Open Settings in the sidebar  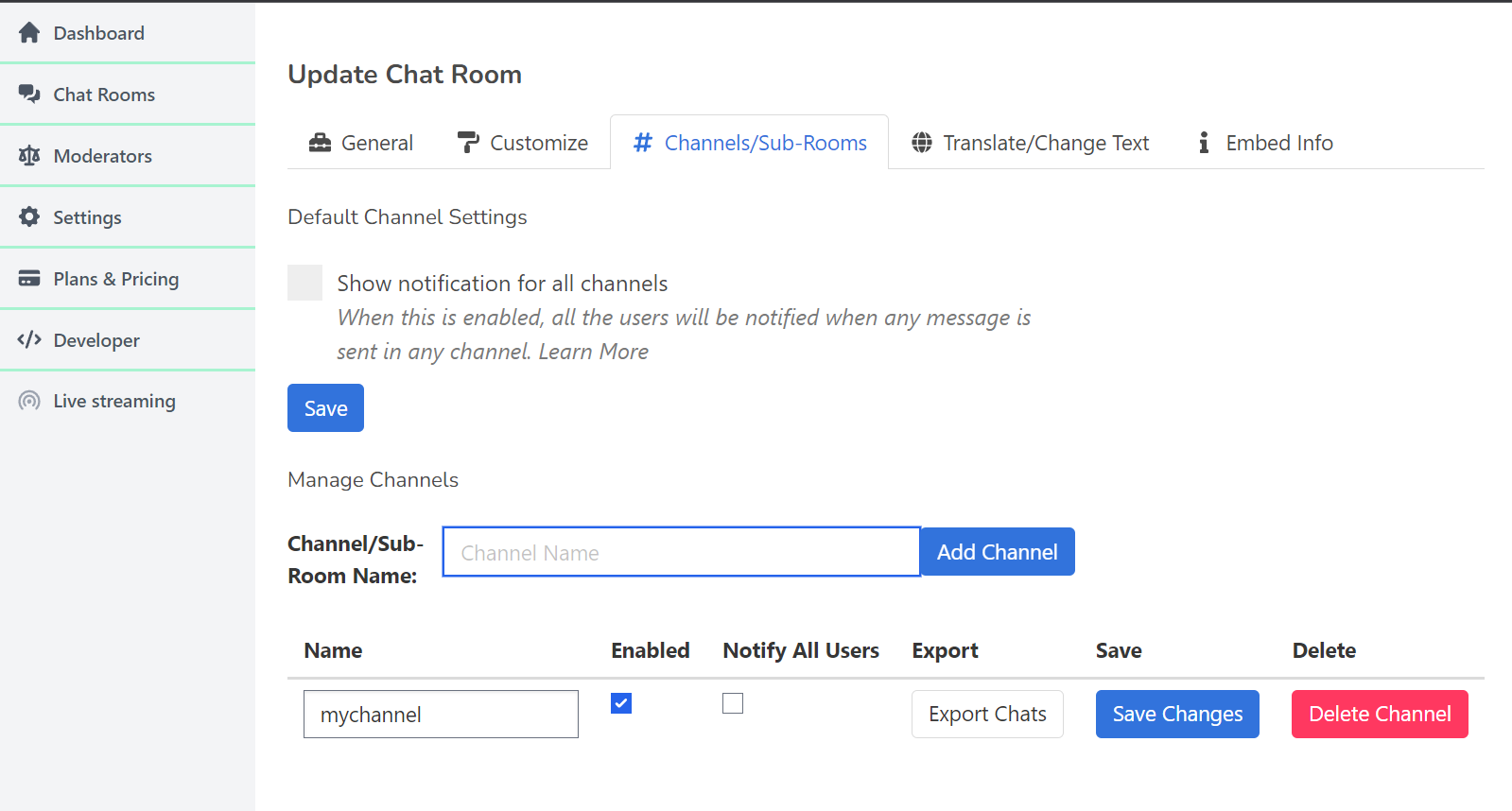128,217
